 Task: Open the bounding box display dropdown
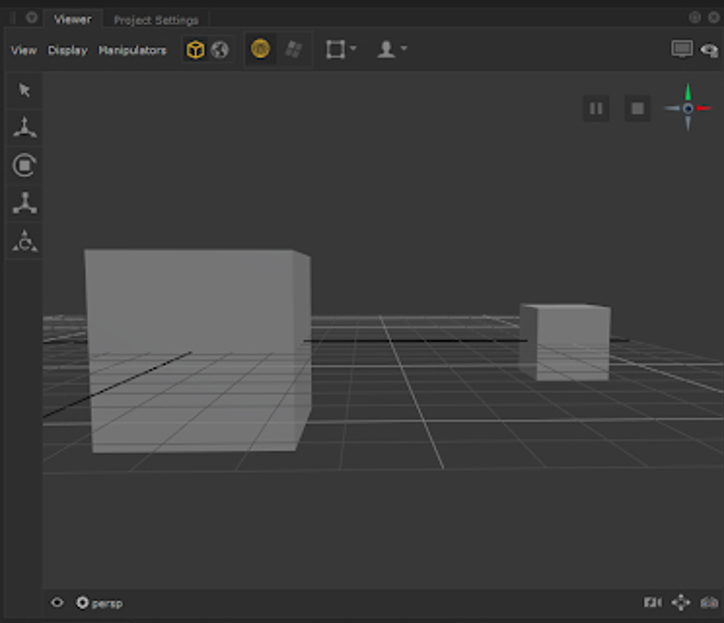click(x=341, y=49)
